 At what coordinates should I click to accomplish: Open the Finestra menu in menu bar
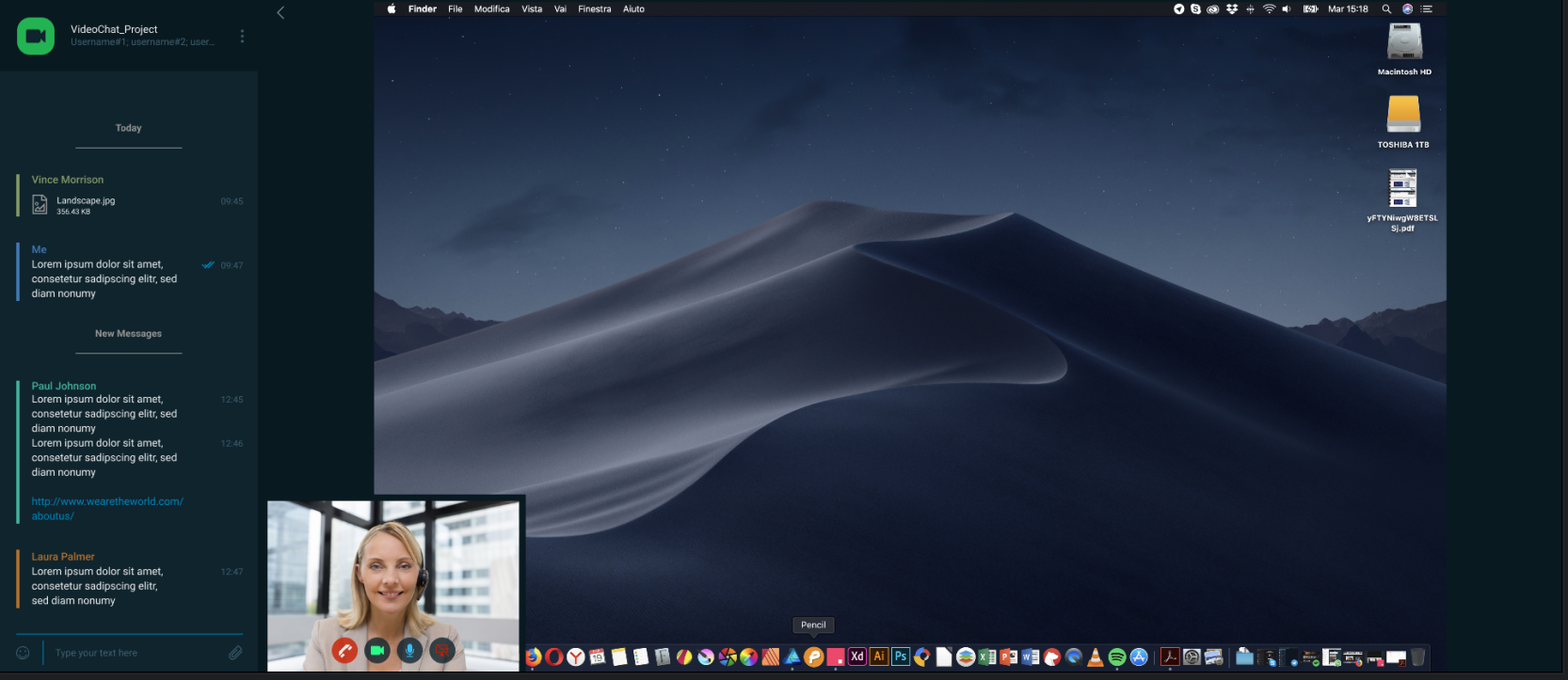[594, 9]
